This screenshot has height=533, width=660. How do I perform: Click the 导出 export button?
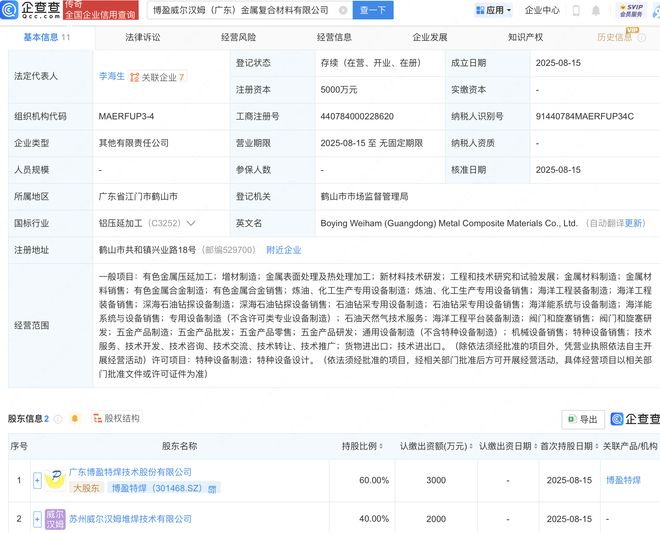(x=583, y=419)
